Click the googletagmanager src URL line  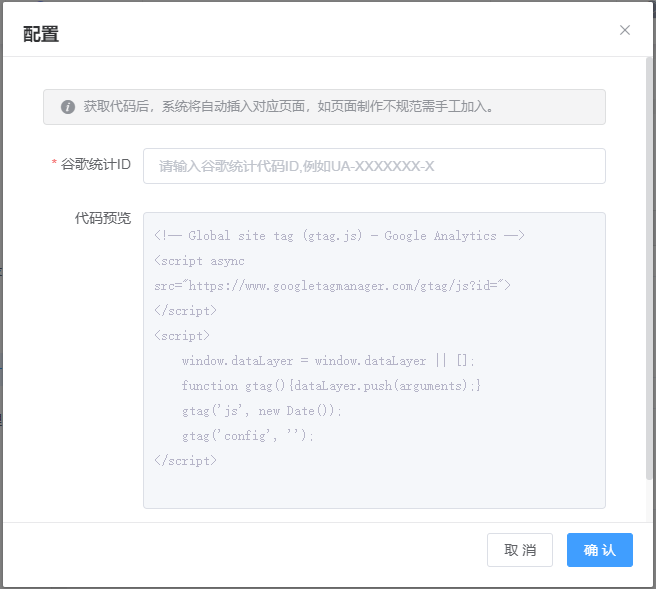(x=332, y=286)
